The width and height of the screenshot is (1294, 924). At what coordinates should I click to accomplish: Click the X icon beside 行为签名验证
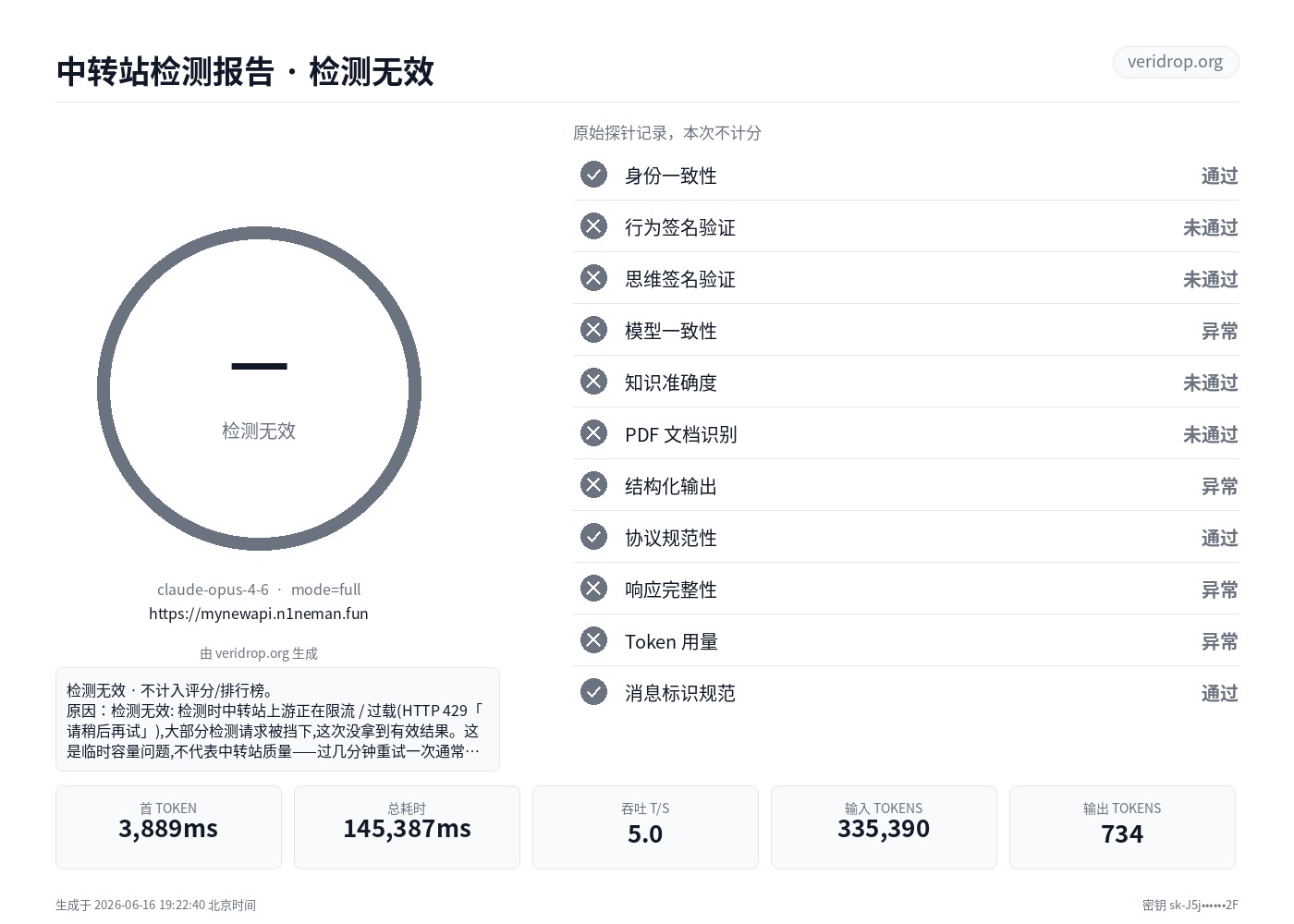click(x=593, y=226)
